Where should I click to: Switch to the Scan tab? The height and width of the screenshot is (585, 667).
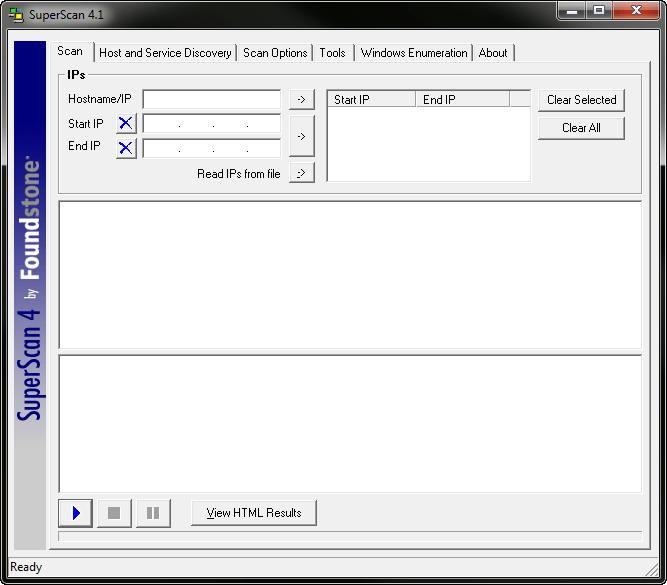[70, 51]
